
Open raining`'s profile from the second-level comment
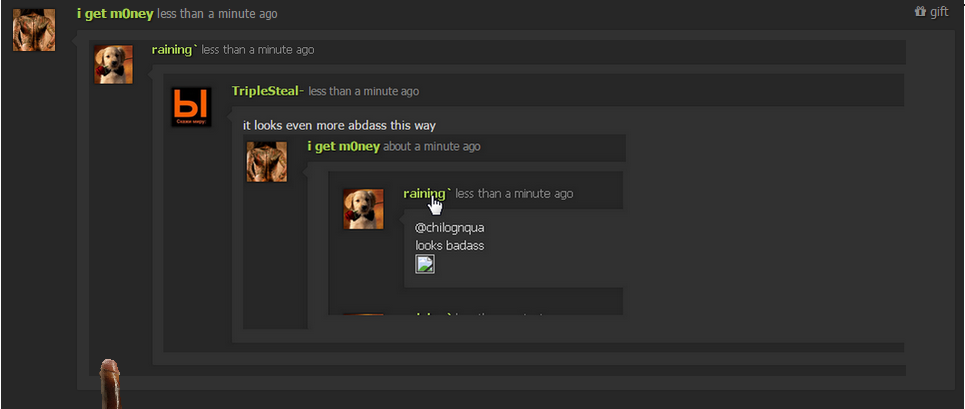[174, 50]
